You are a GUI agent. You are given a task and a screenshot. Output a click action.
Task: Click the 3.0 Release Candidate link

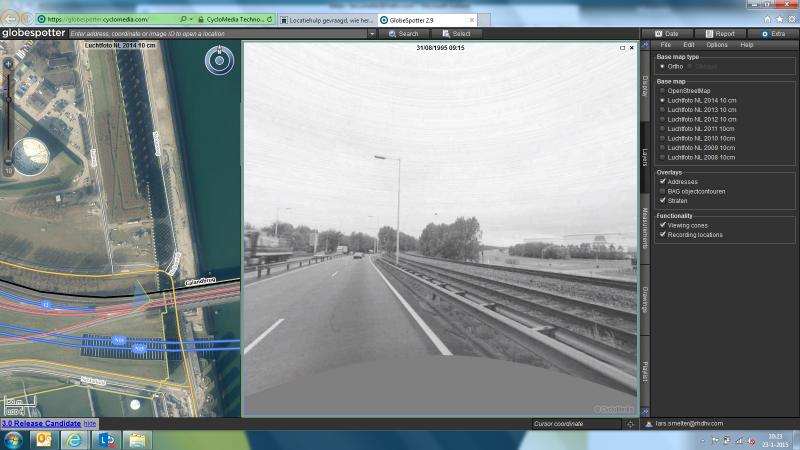[41, 423]
